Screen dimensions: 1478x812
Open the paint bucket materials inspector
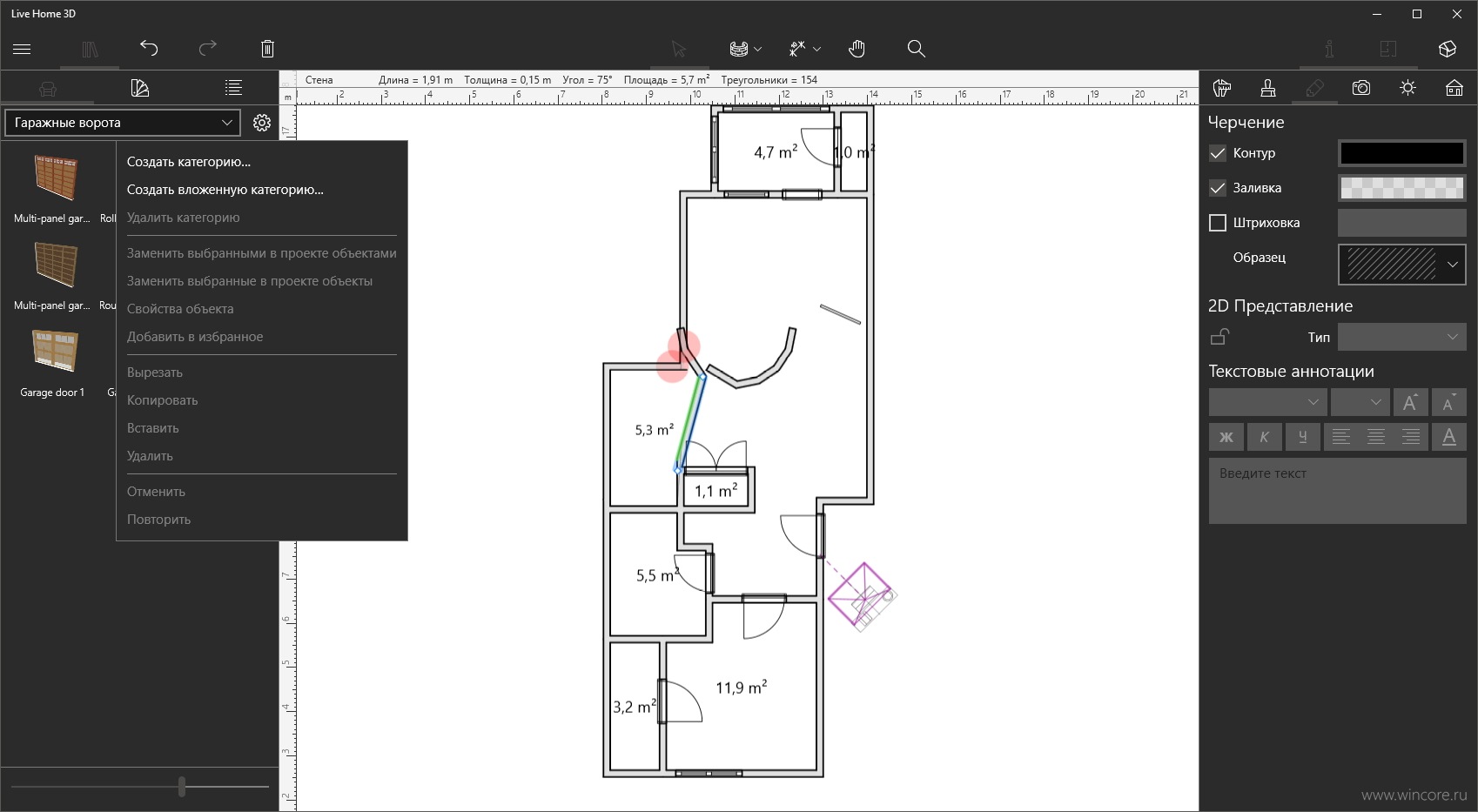coord(1222,88)
